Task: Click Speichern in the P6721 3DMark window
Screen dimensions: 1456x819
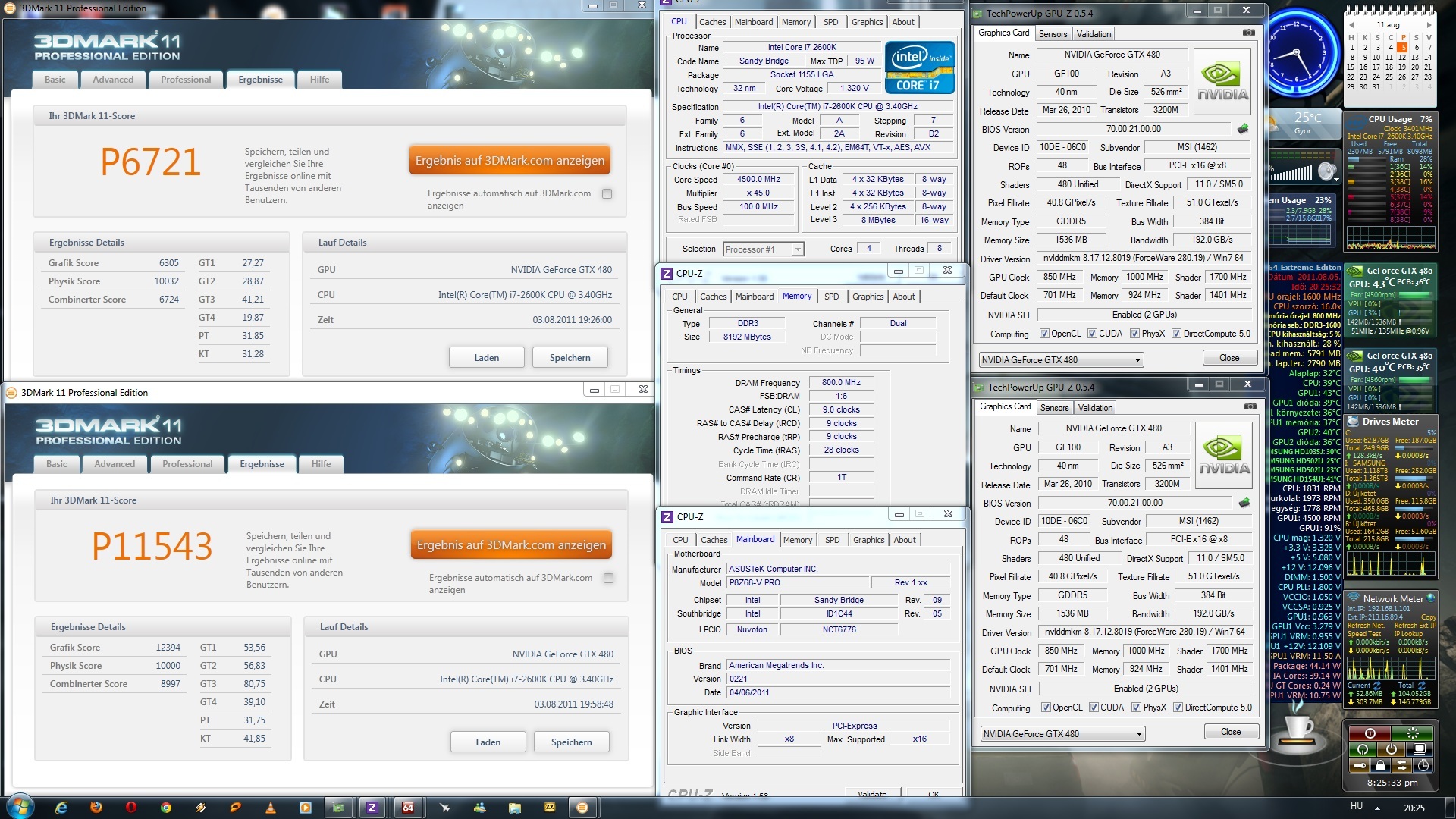Action: 570,358
